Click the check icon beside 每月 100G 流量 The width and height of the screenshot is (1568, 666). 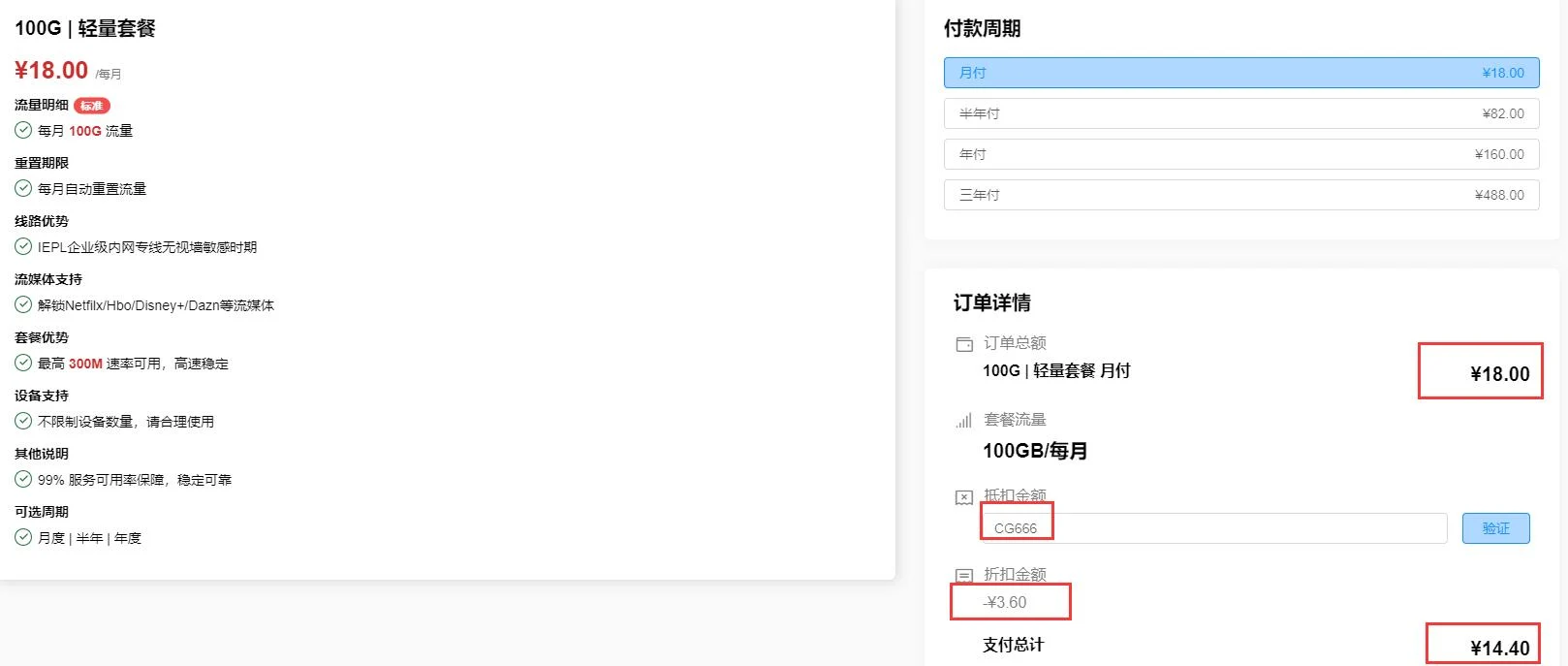23,130
